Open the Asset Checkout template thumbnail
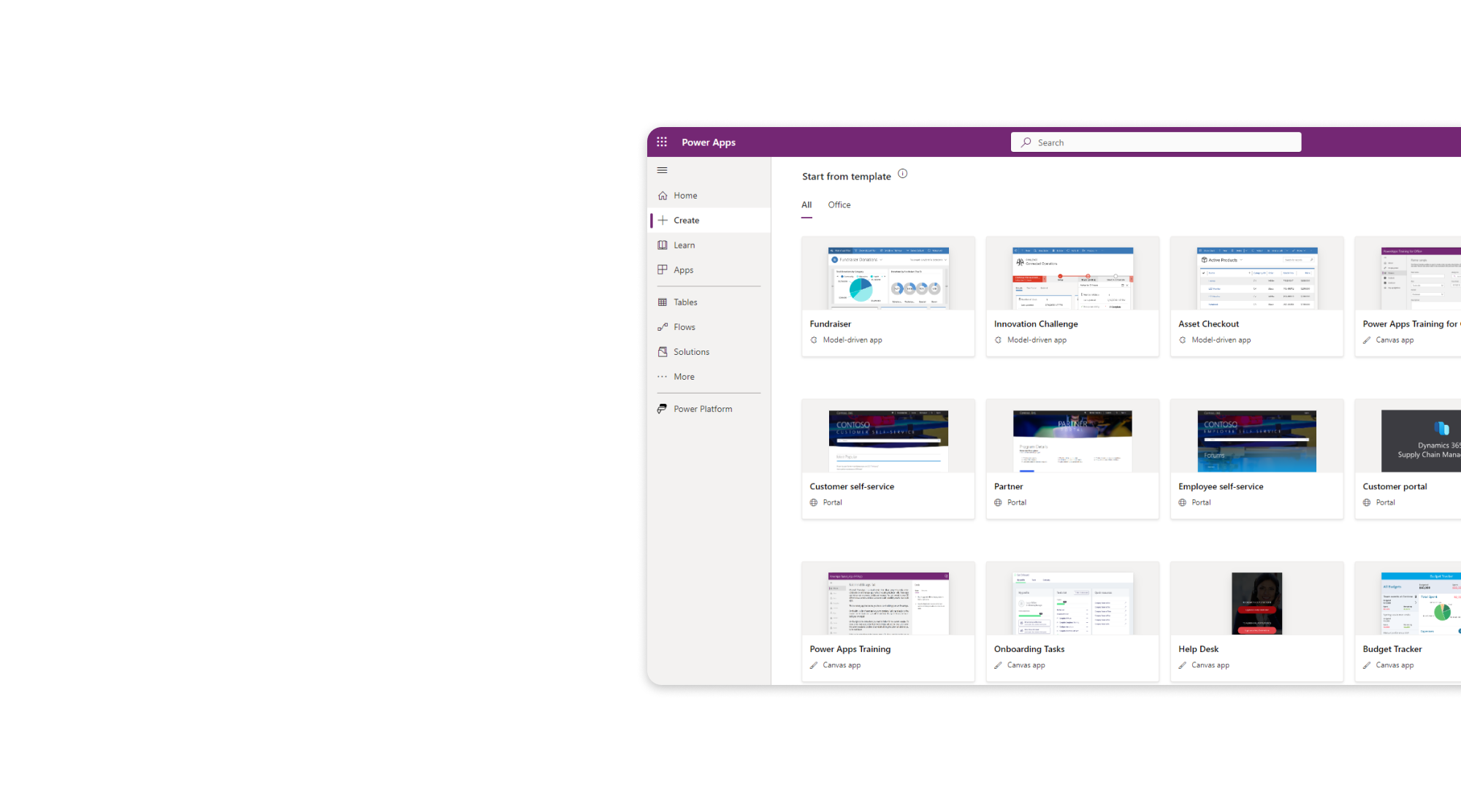 (x=1257, y=278)
